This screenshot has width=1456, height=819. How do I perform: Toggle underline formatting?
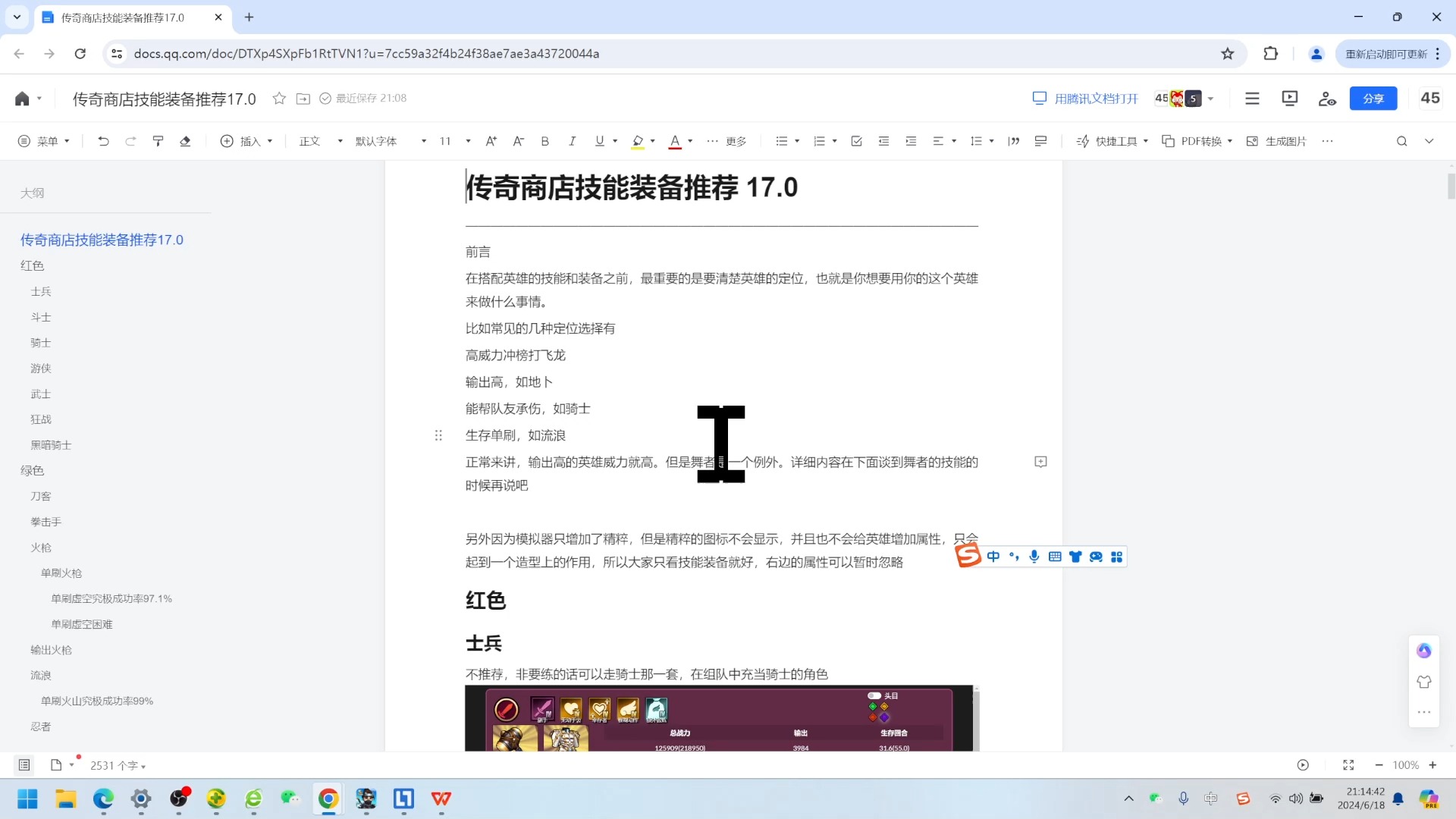tap(600, 141)
